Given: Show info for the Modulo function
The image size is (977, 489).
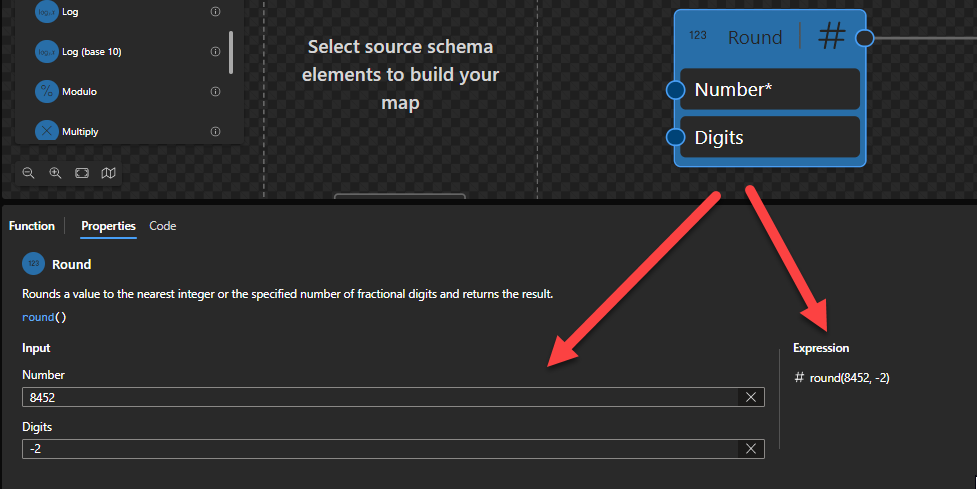Looking at the screenshot, I should [216, 92].
